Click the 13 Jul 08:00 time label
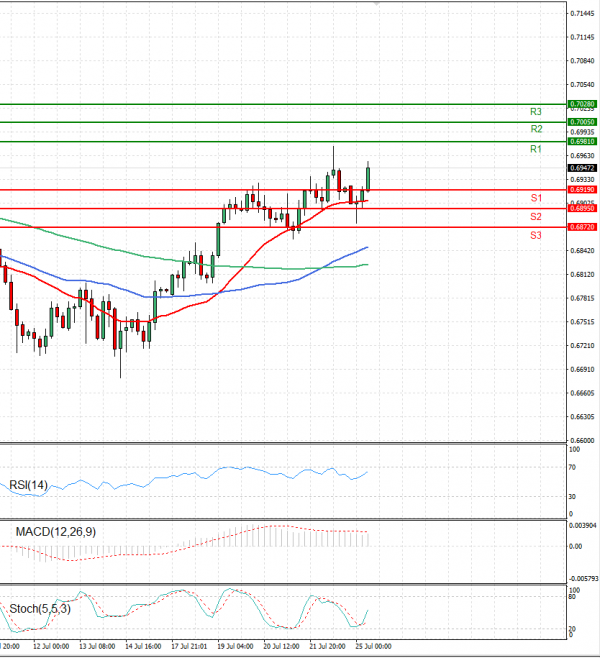 [x=97, y=646]
